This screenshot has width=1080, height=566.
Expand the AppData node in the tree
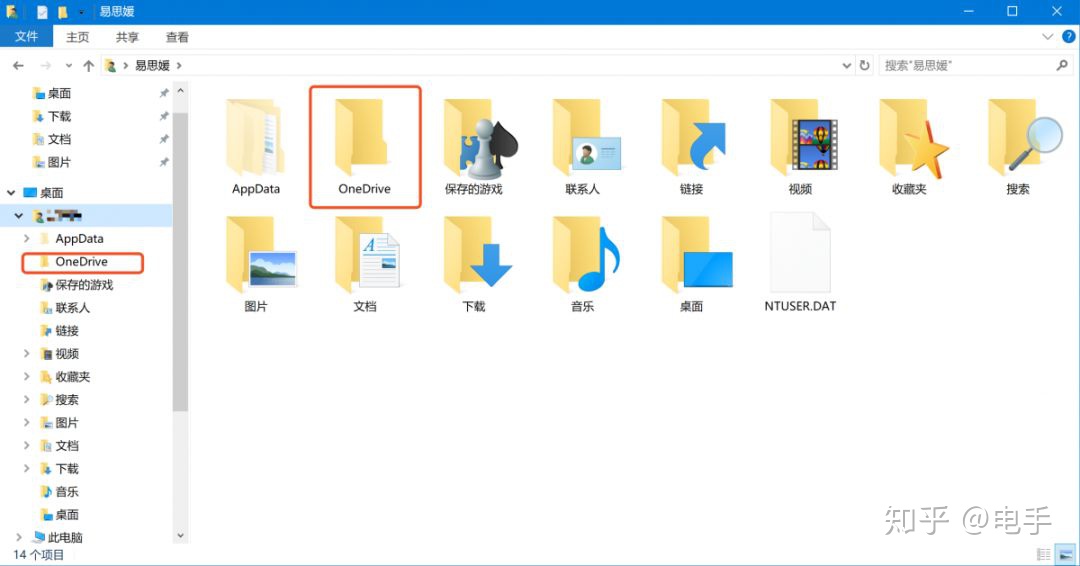click(26, 239)
